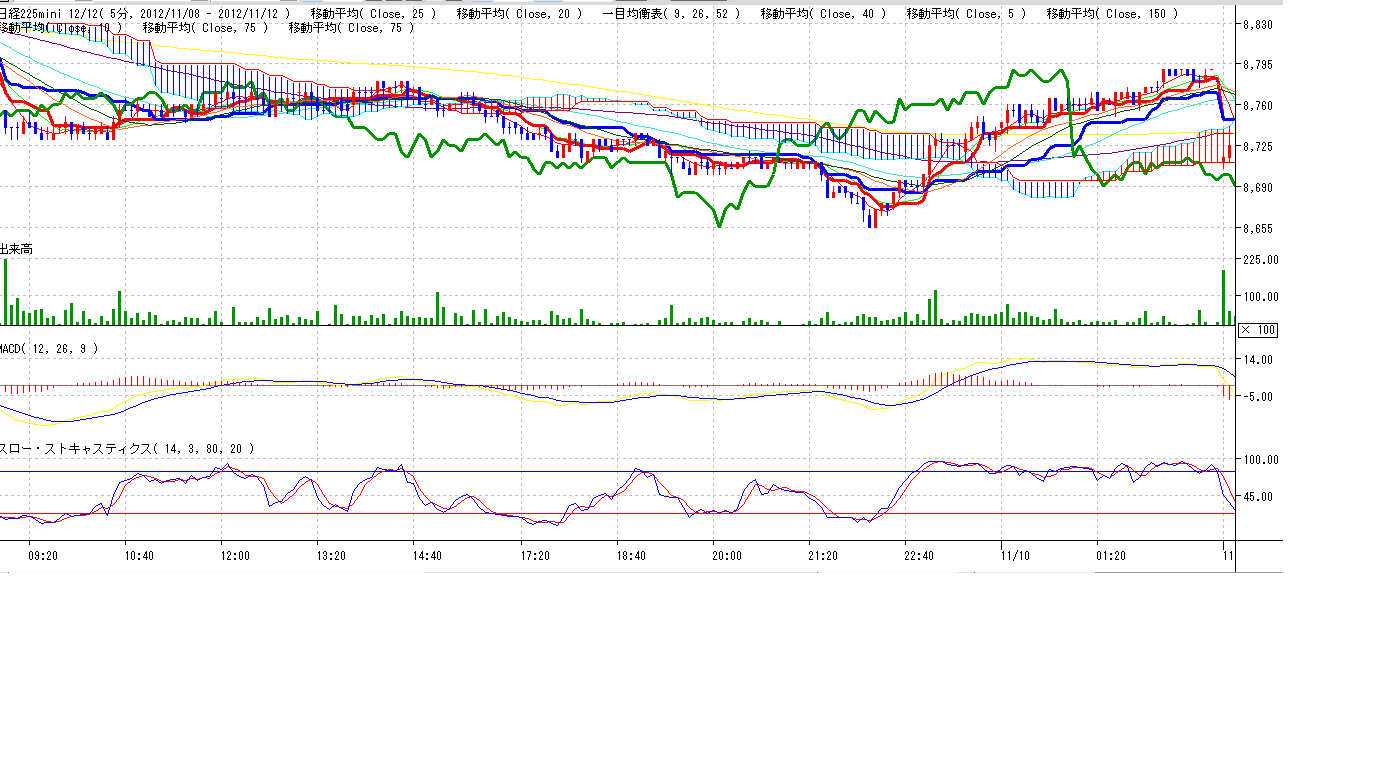Click the 225.00 volume axis label

1259,260
